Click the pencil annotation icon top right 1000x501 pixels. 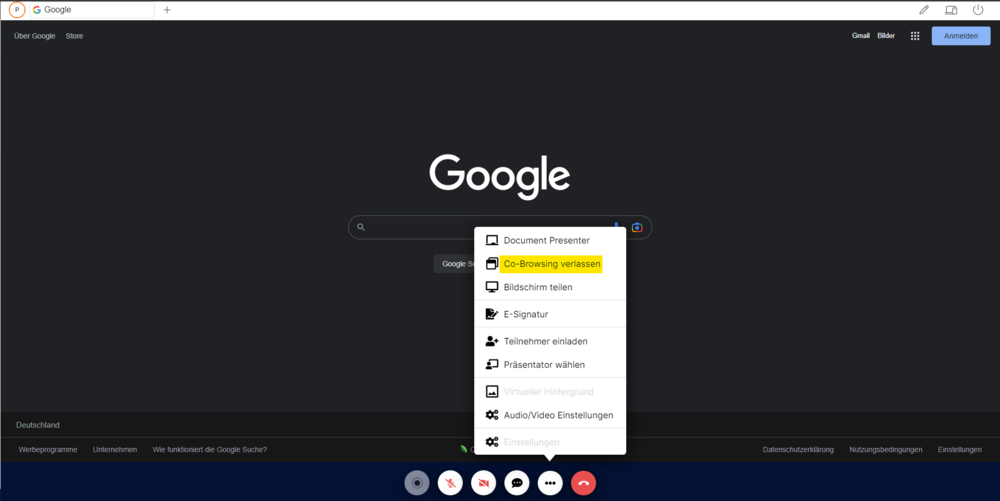(923, 10)
